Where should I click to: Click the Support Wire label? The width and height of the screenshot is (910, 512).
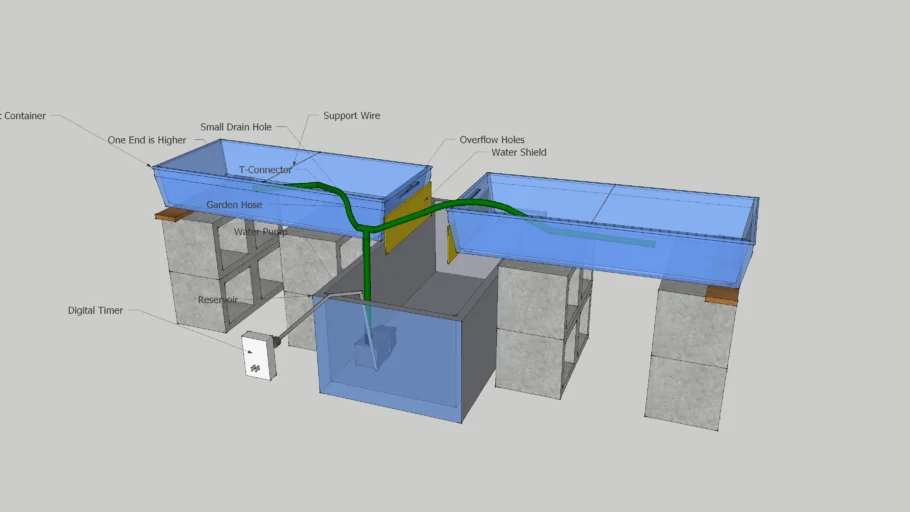[351, 116]
